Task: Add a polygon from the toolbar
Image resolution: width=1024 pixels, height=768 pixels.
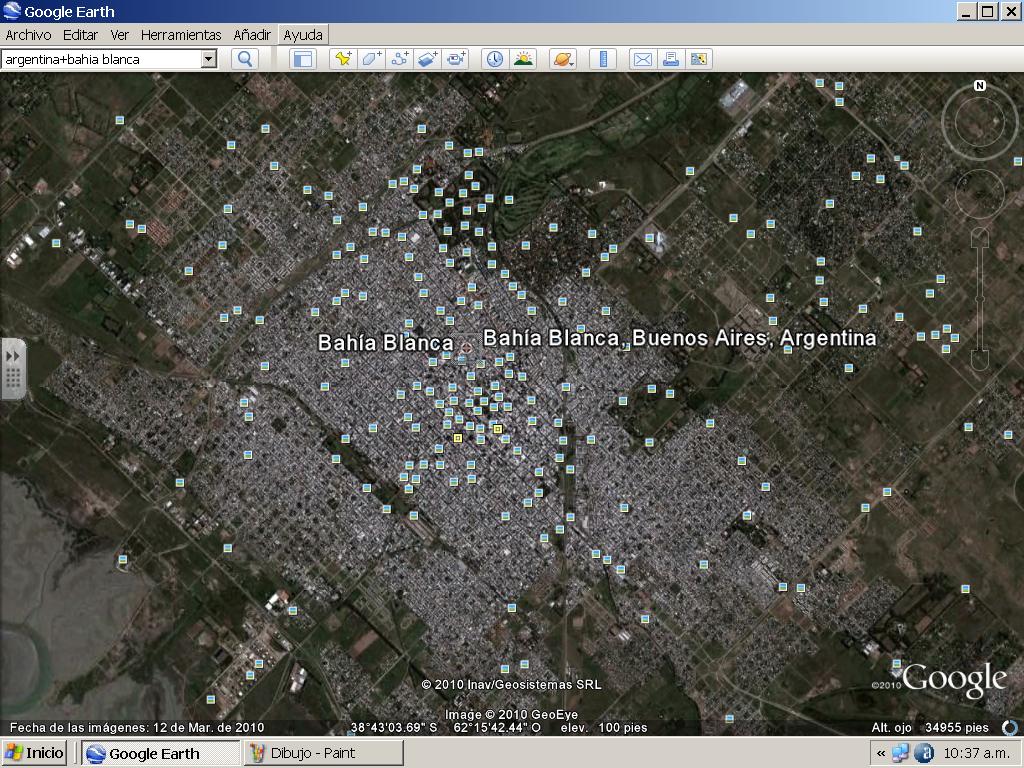Action: (371, 59)
